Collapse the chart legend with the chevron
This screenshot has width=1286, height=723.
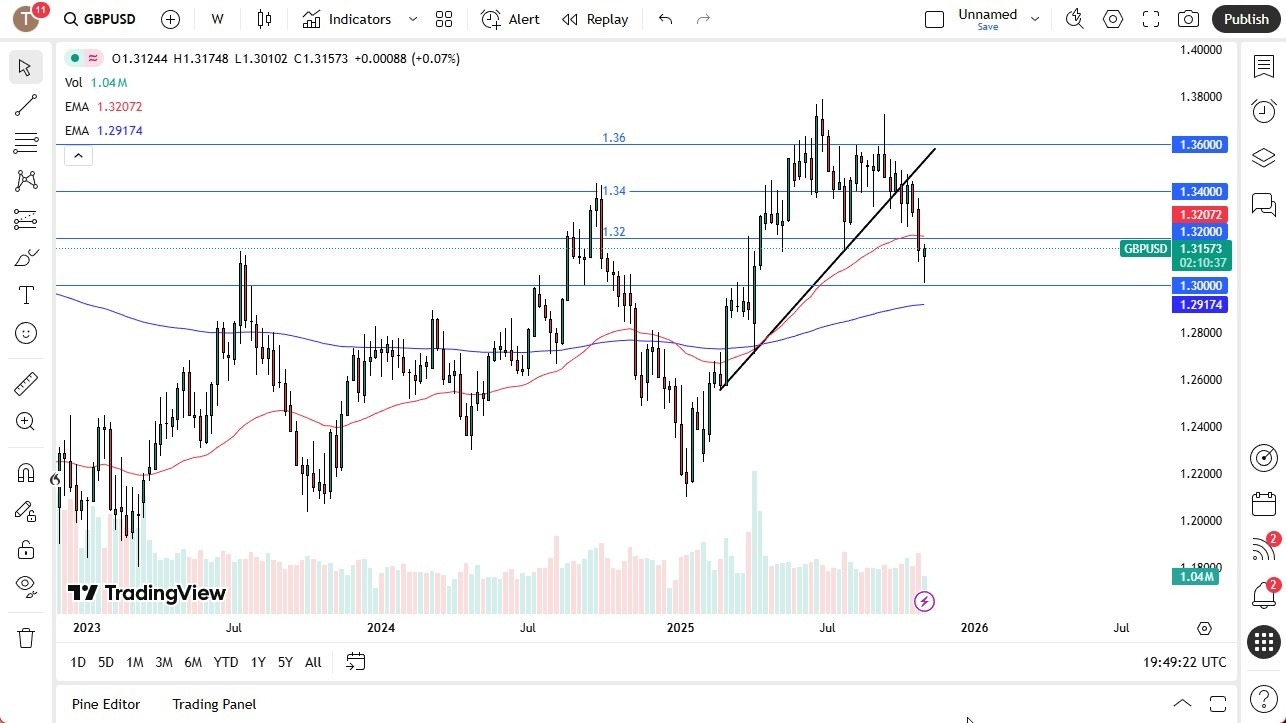(78, 155)
